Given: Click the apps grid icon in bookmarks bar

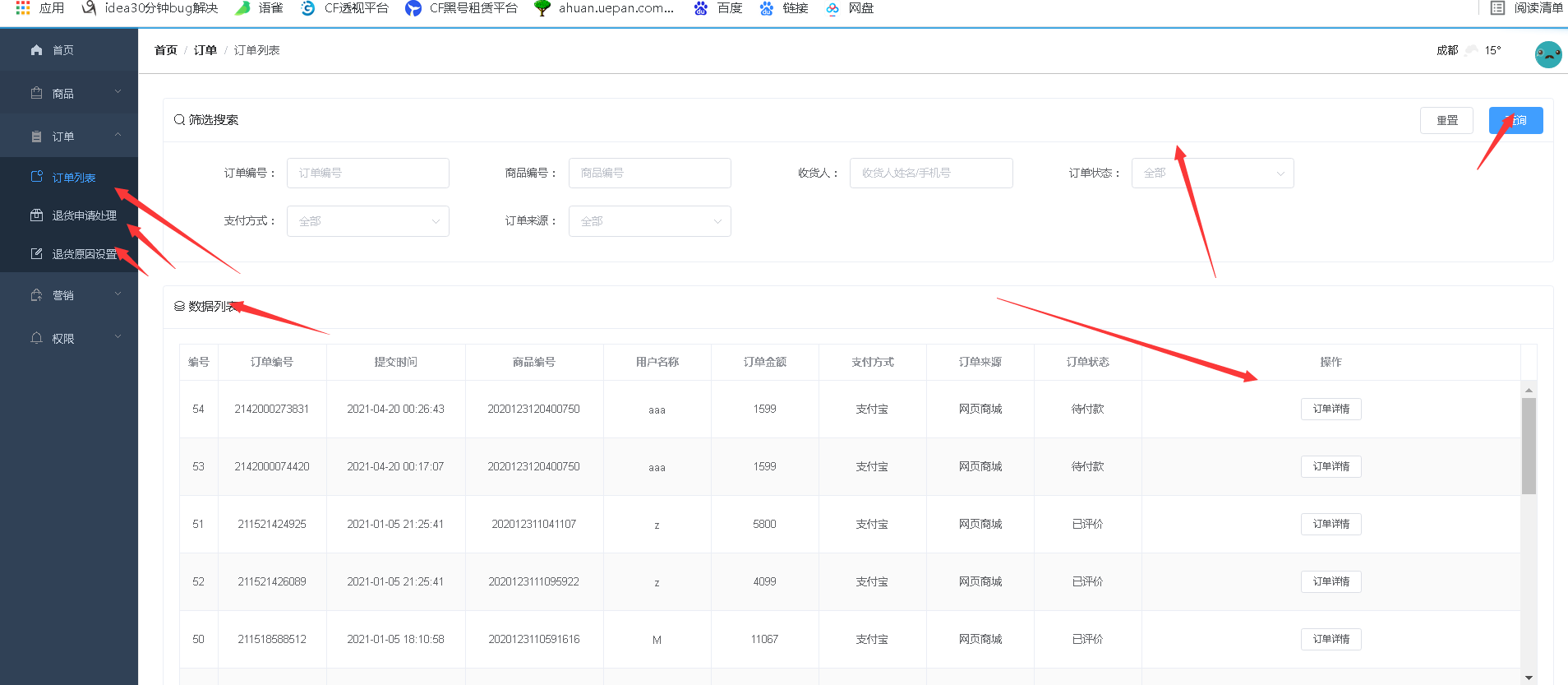Looking at the screenshot, I should (x=23, y=7).
